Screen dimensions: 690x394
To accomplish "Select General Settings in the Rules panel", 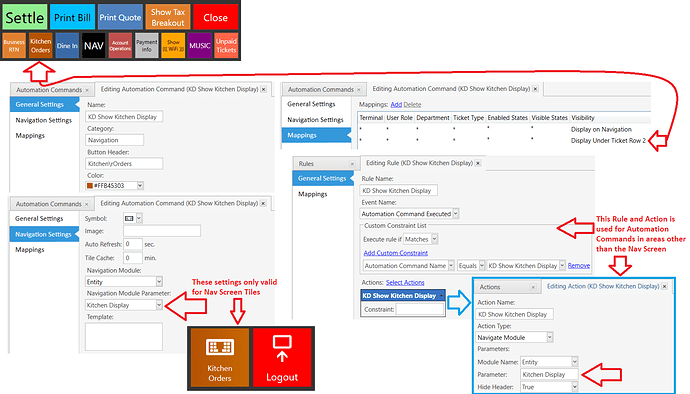I will pos(323,178).
